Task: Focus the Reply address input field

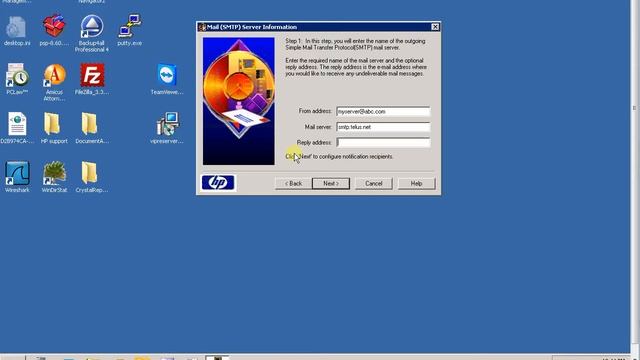Action: tap(383, 142)
